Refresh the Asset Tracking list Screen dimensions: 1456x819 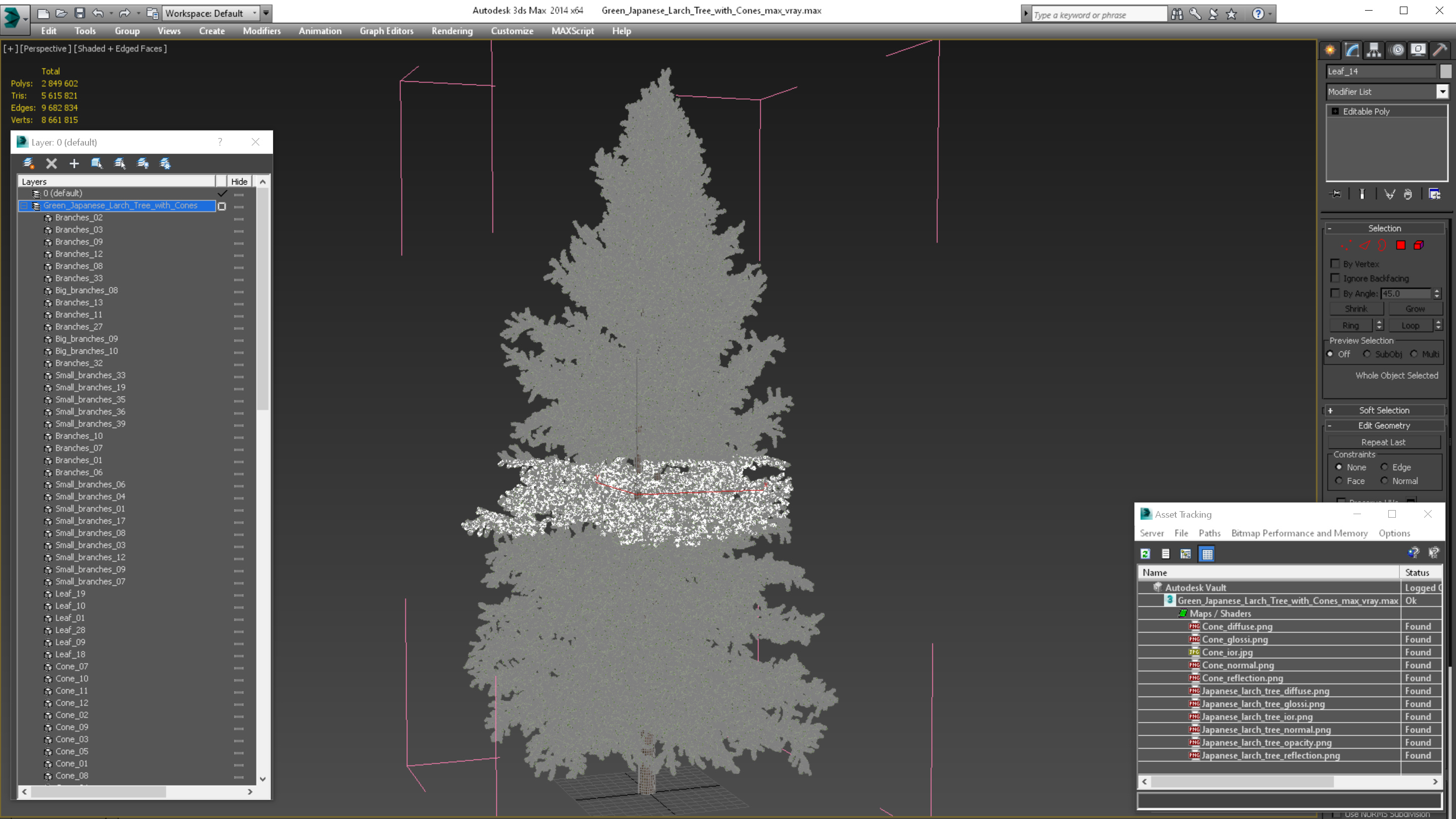pos(1145,554)
